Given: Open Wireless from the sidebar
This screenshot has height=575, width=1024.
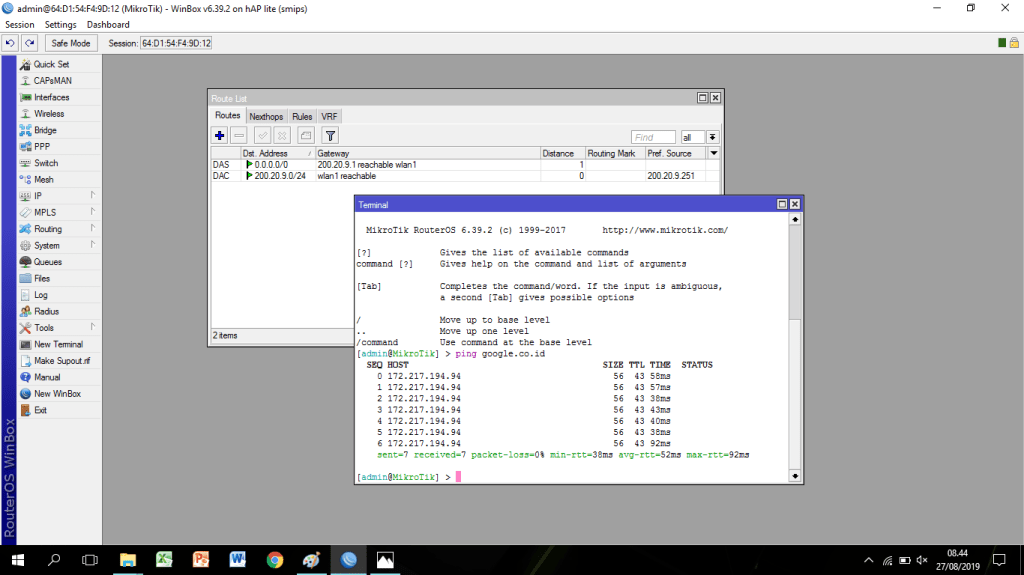Looking at the screenshot, I should [x=48, y=114].
